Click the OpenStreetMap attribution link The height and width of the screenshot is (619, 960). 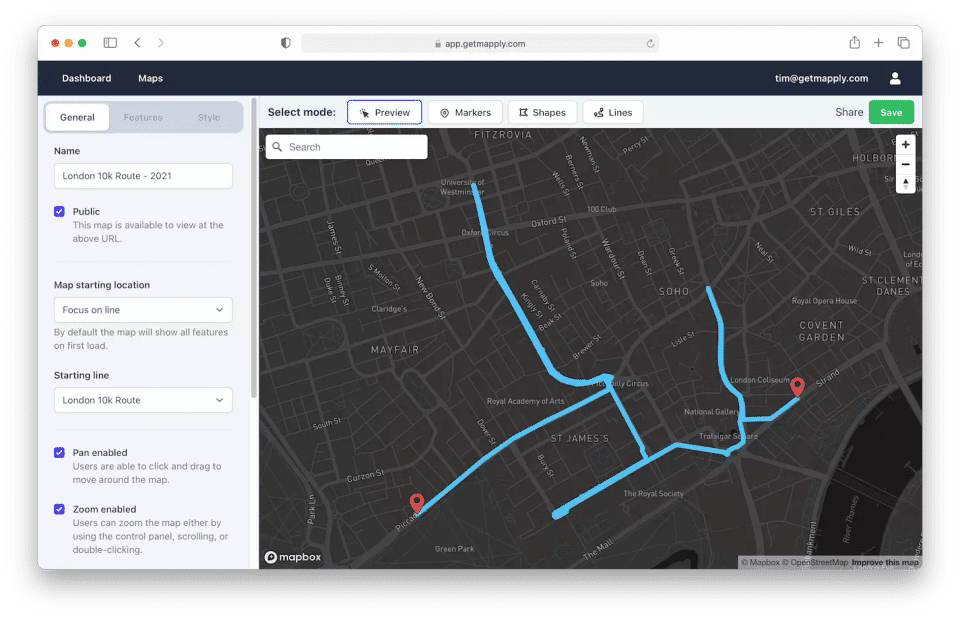815,563
